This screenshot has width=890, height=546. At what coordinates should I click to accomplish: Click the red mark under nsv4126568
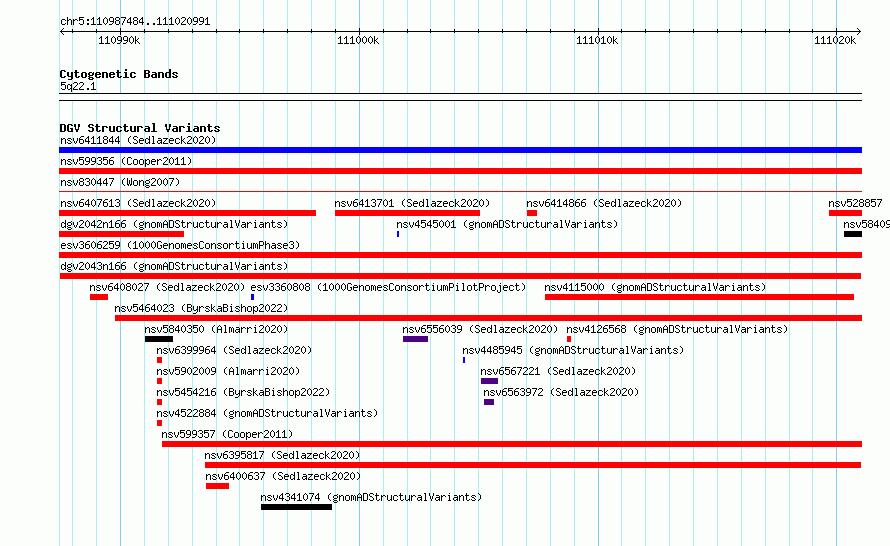tap(569, 339)
